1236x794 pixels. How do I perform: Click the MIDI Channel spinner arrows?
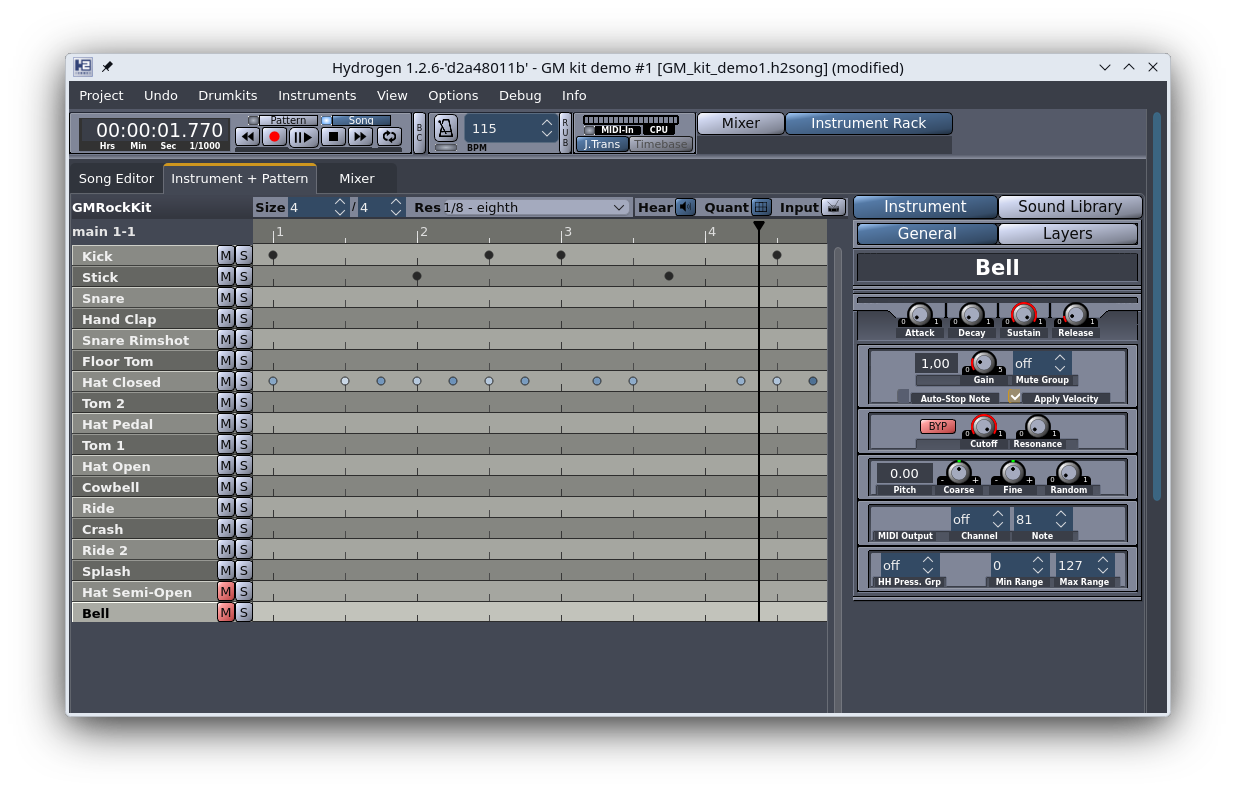[997, 519]
